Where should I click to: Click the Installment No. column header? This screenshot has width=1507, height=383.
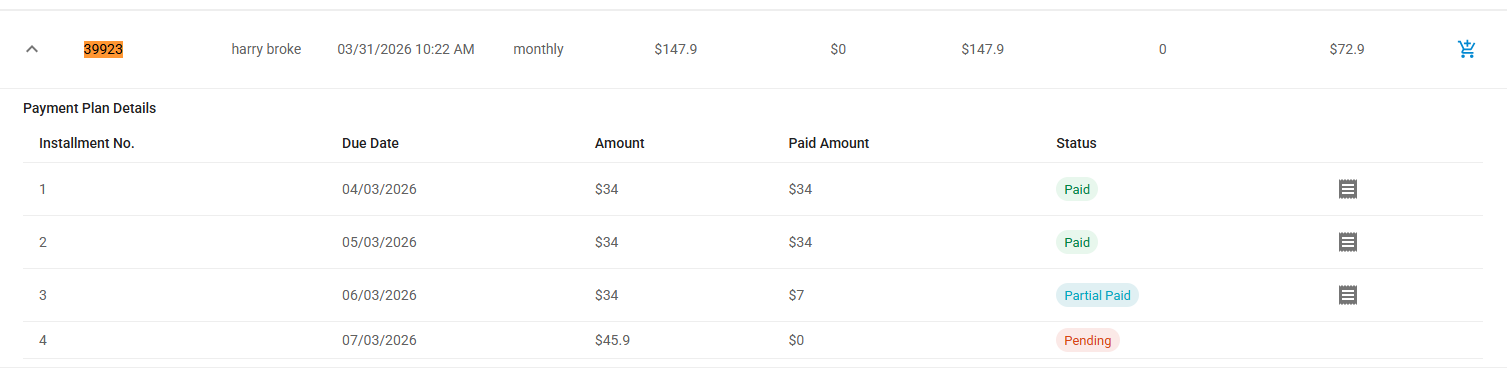87,143
